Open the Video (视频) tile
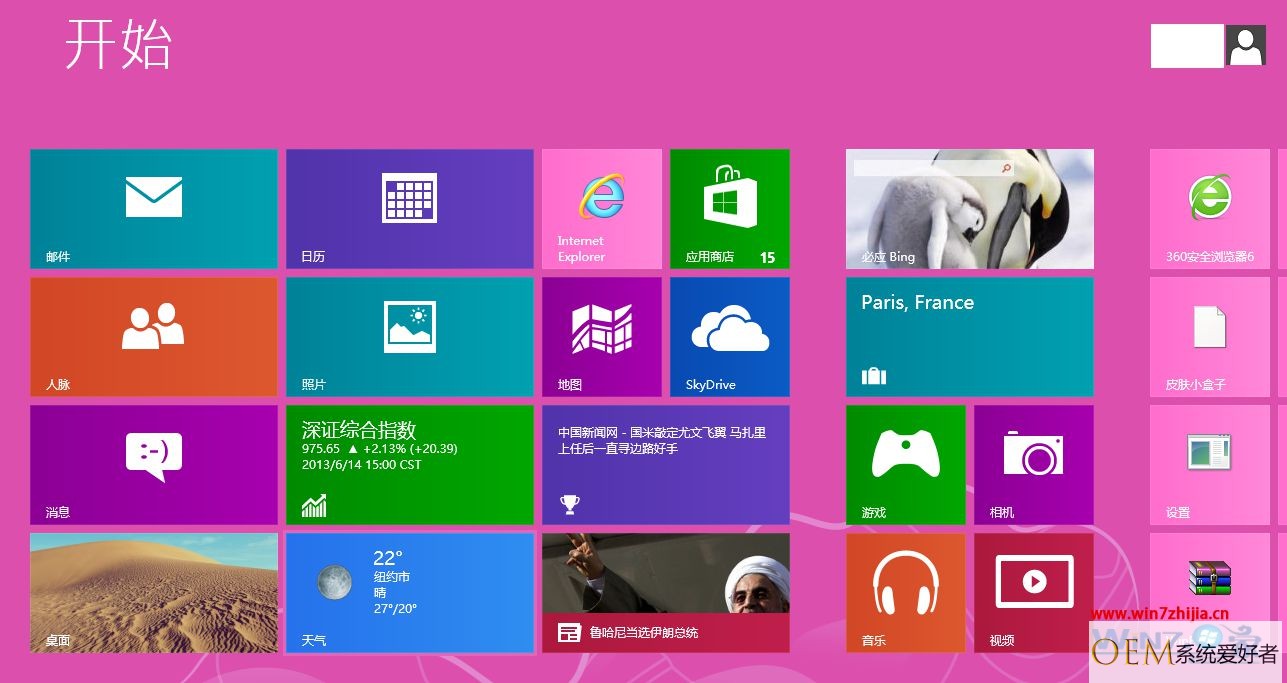The image size is (1287, 683). [x=1034, y=593]
